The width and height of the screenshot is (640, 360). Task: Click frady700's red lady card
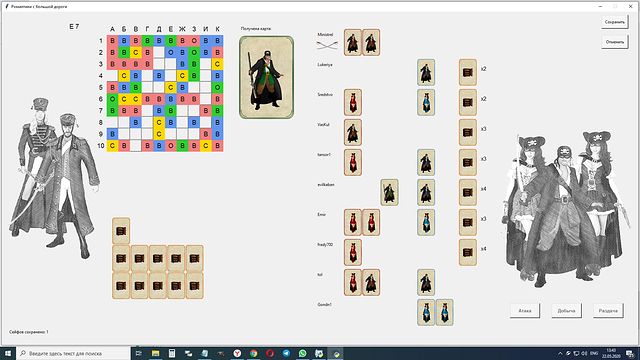353,252
